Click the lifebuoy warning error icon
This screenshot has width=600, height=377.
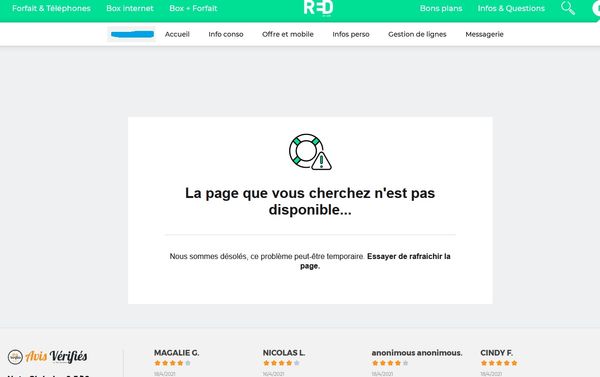pos(310,152)
